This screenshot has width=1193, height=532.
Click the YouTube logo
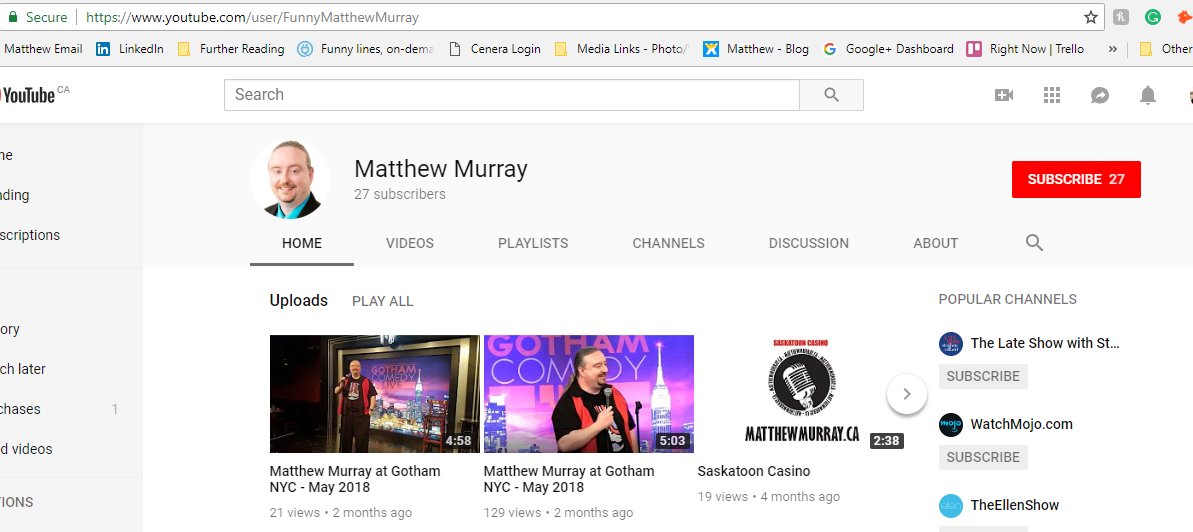[x=29, y=94]
